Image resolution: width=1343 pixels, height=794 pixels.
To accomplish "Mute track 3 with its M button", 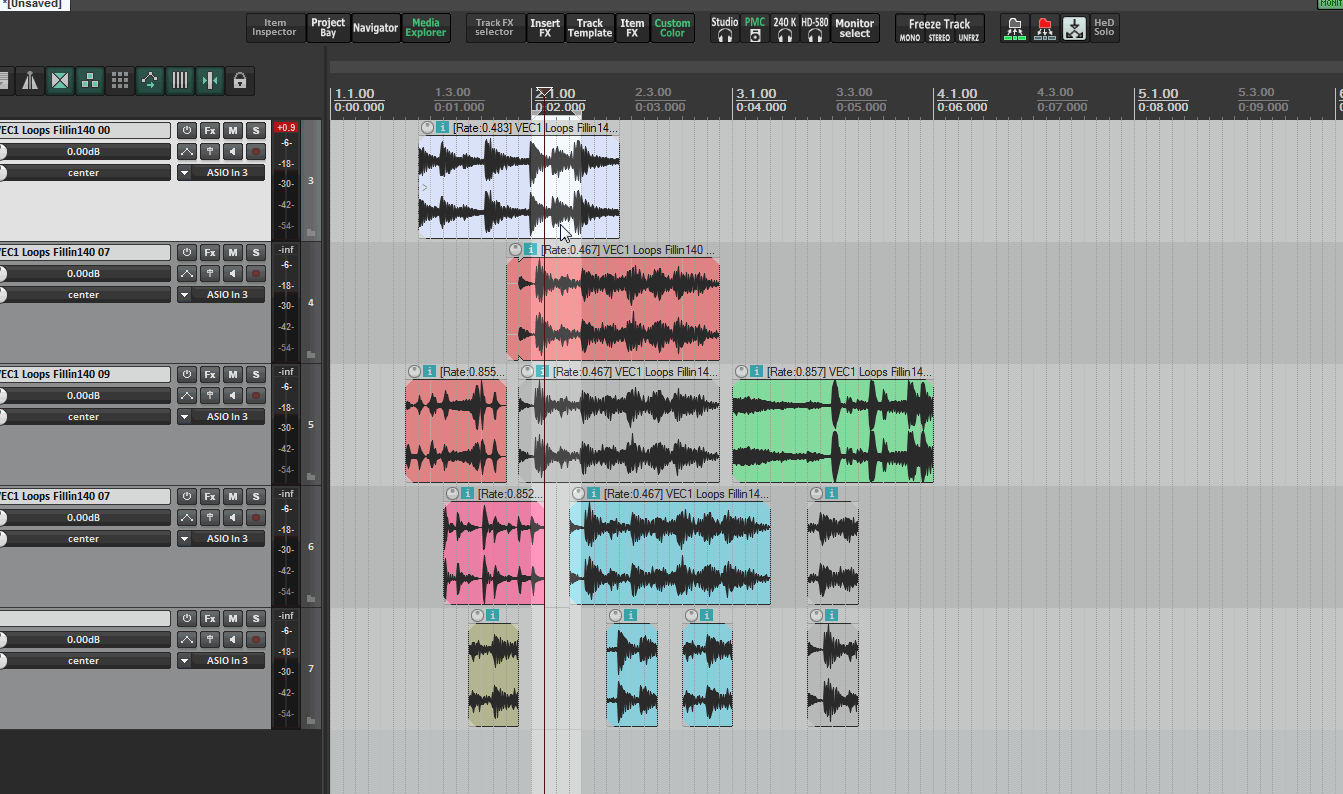I will pyautogui.click(x=233, y=130).
